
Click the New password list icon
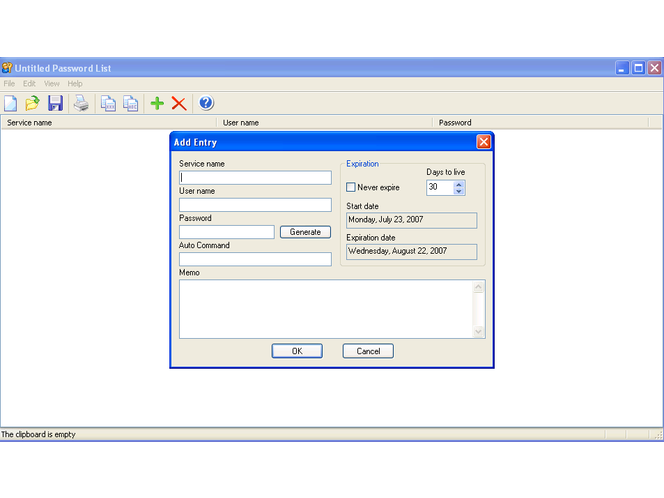coord(11,103)
